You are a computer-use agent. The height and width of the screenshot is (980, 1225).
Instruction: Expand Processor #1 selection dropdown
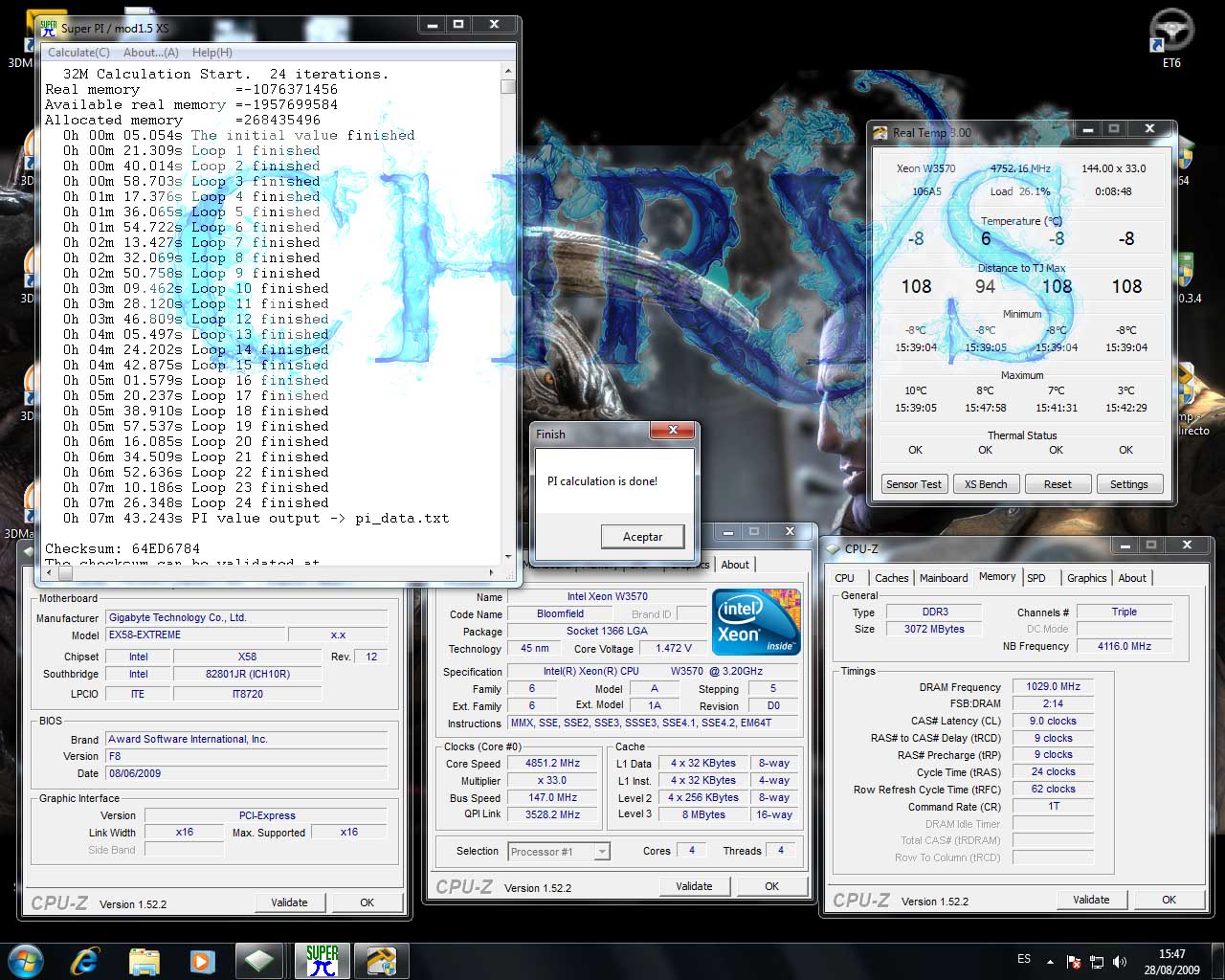click(602, 852)
